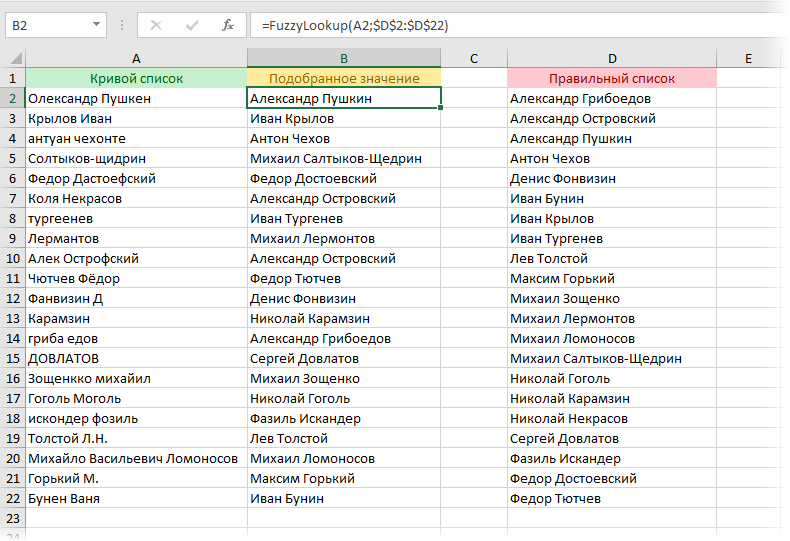Image resolution: width=790 pixels, height=541 pixels.
Task: Select row 23 header
Action: pos(13,518)
